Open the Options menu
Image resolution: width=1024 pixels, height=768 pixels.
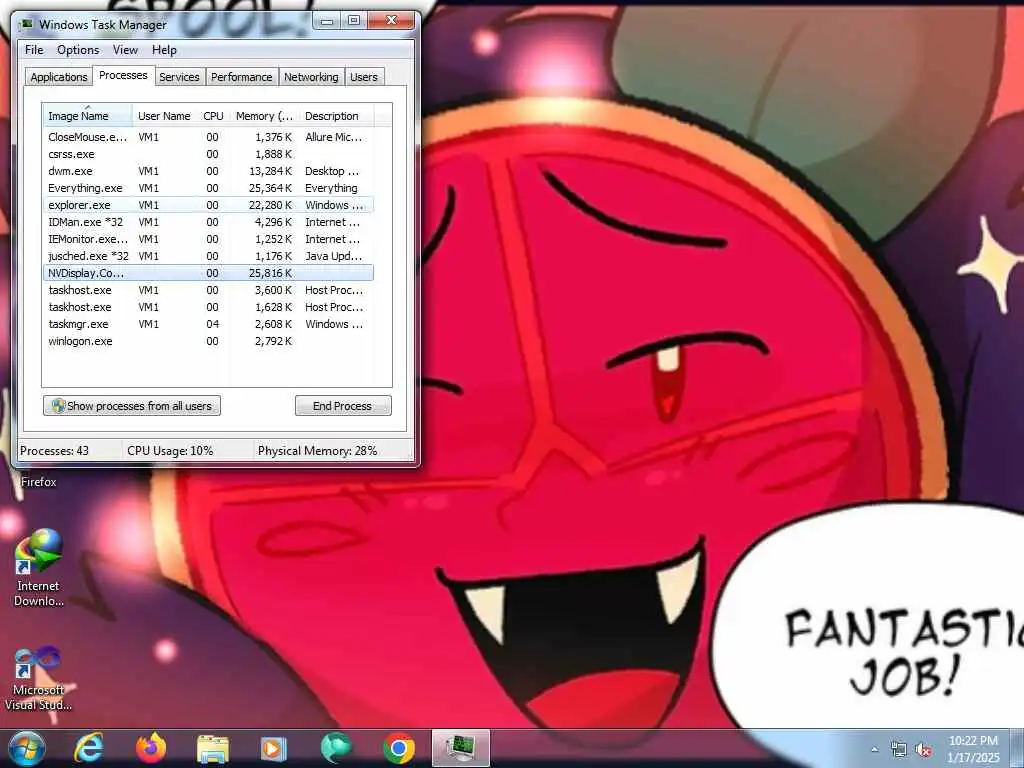coord(78,50)
